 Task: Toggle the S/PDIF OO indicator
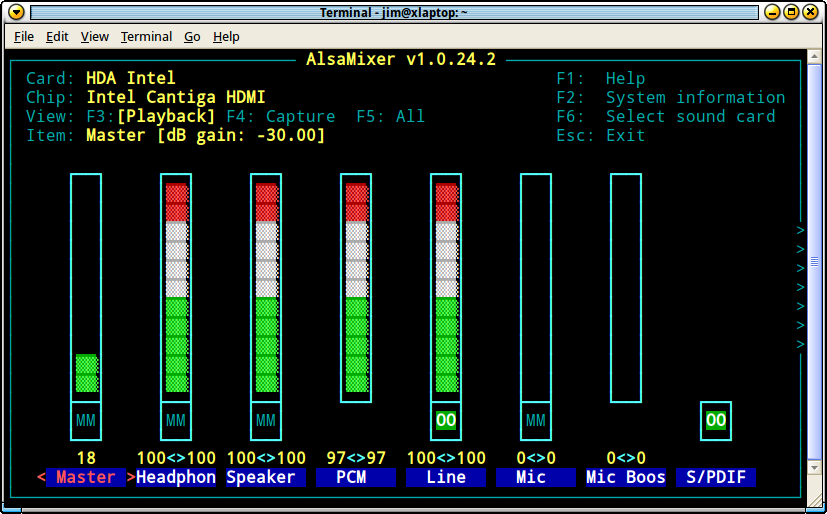[716, 421]
